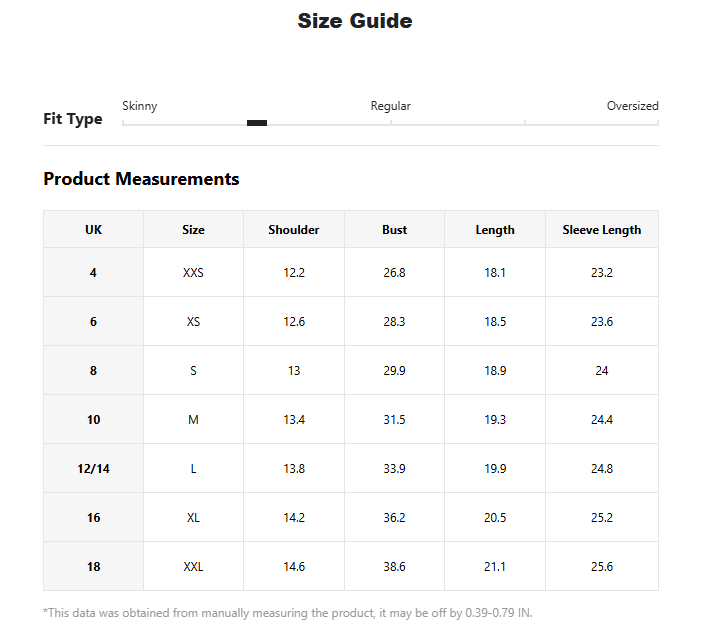Click bust value 31.5 for size M
The height and width of the screenshot is (633, 705).
[x=394, y=419]
